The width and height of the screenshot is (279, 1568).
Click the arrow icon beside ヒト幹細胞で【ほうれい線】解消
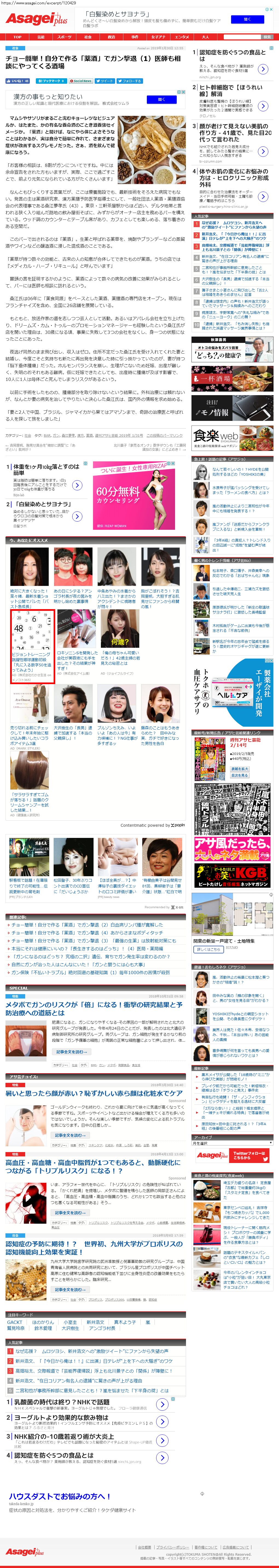[263, 106]
